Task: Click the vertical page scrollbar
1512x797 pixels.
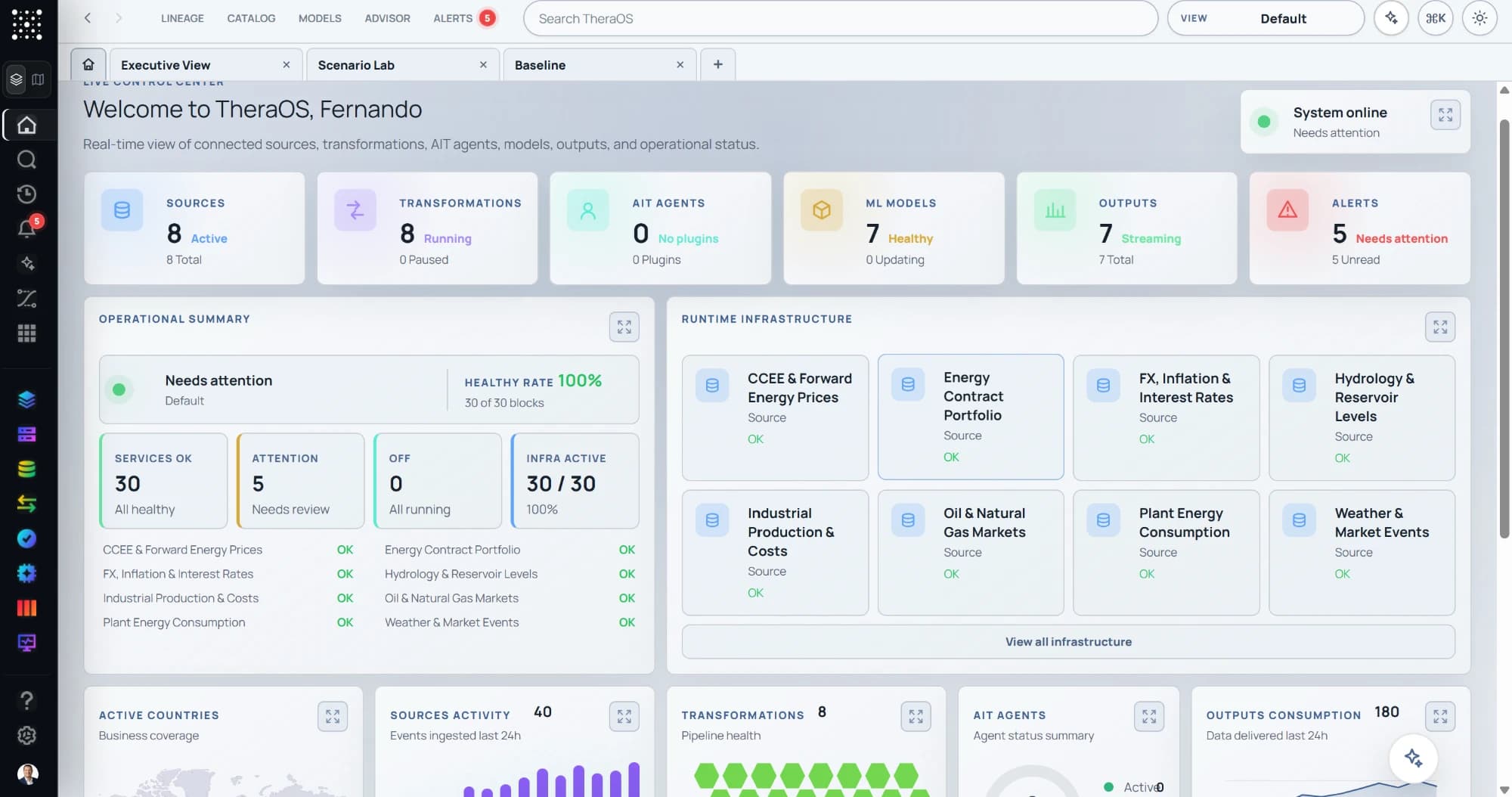Action: coord(1504,329)
